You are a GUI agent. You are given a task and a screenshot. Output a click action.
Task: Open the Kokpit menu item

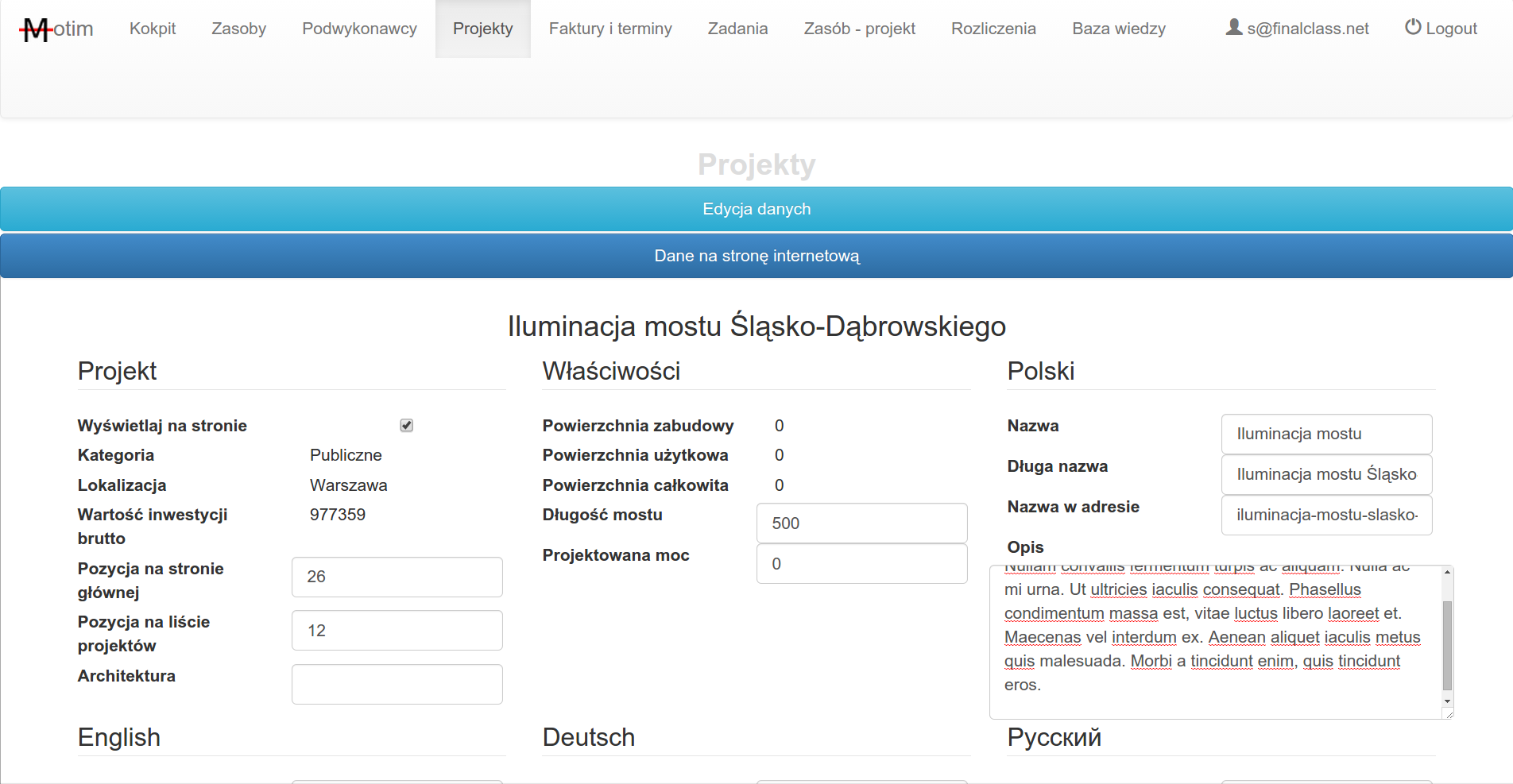point(153,29)
